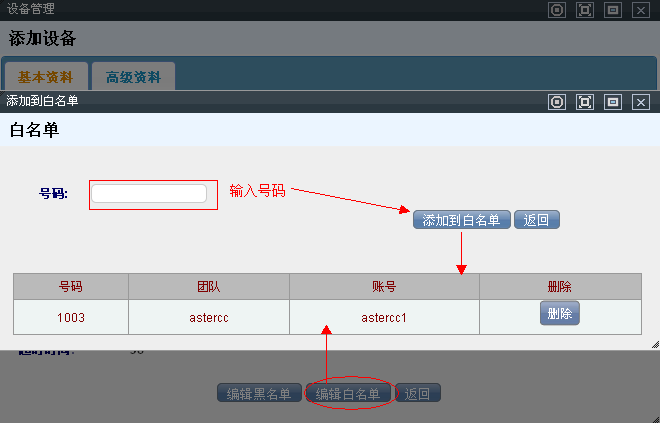Open the 高级资料 tab
660x423 pixels.
(133, 77)
